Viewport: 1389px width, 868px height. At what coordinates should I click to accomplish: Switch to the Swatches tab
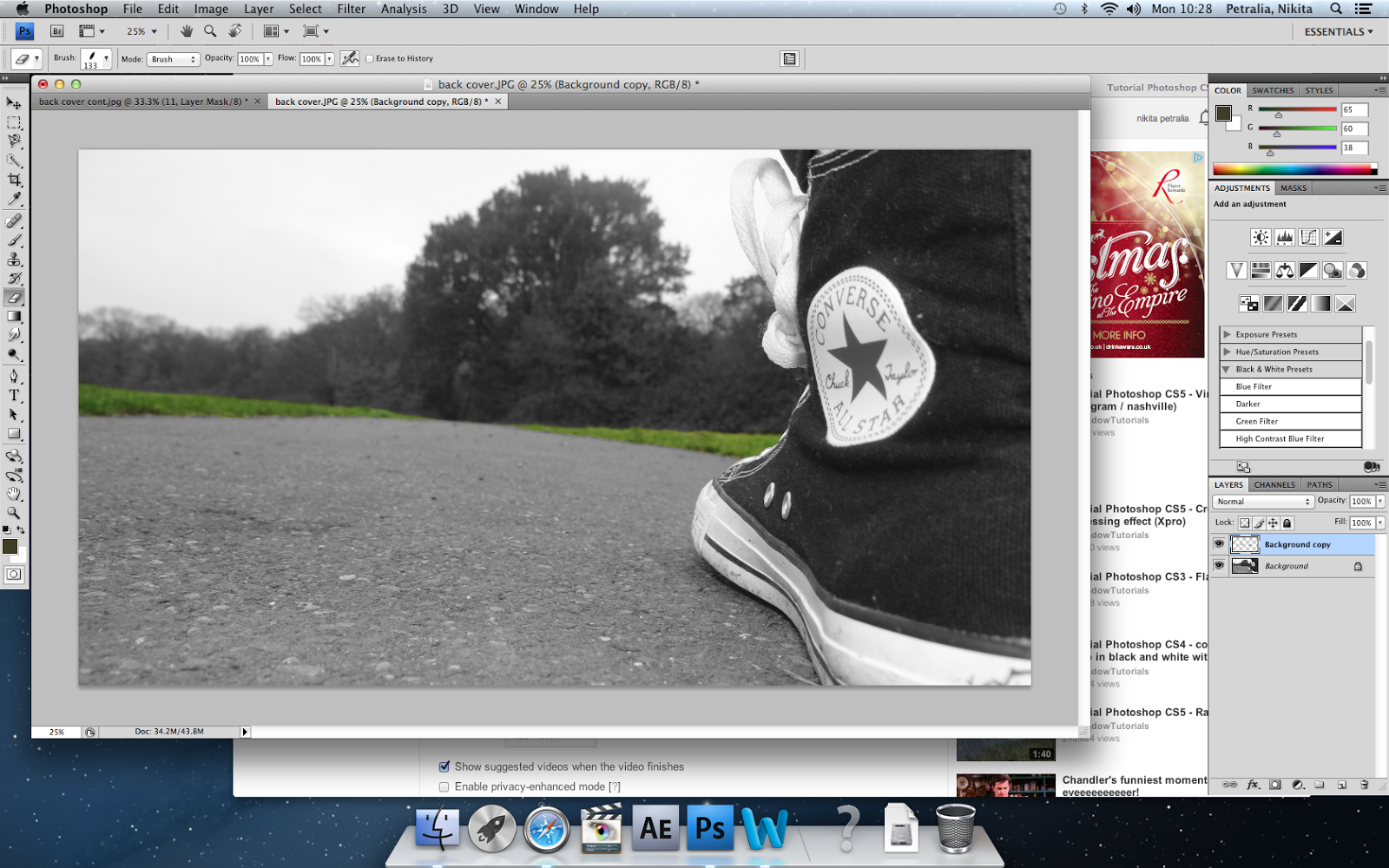pos(1273,90)
